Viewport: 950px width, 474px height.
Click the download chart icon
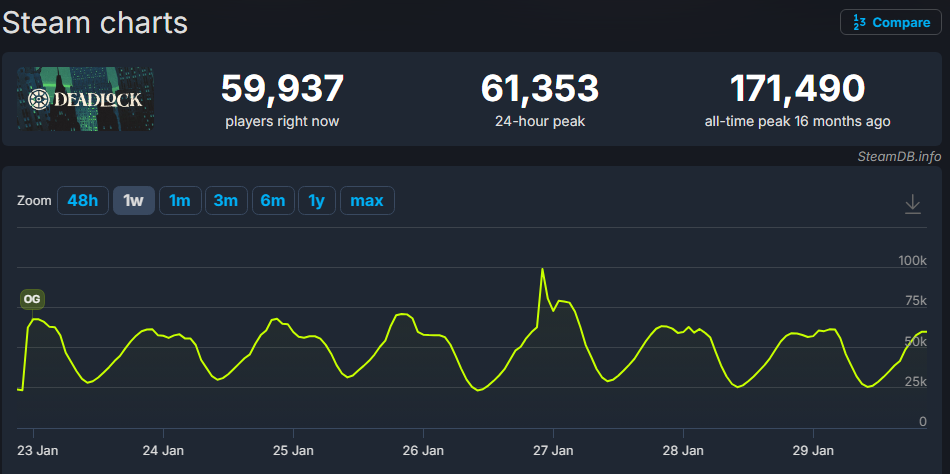point(912,204)
